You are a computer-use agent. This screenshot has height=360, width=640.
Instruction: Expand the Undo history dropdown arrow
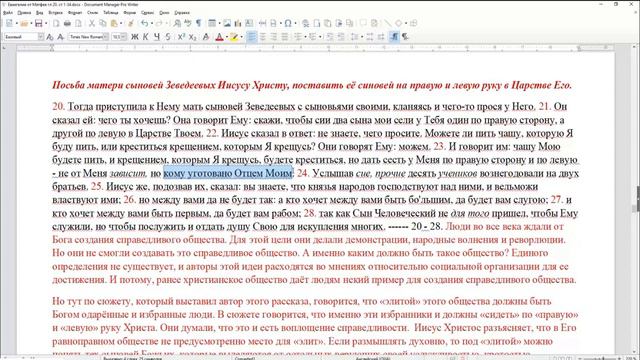pos(151,24)
